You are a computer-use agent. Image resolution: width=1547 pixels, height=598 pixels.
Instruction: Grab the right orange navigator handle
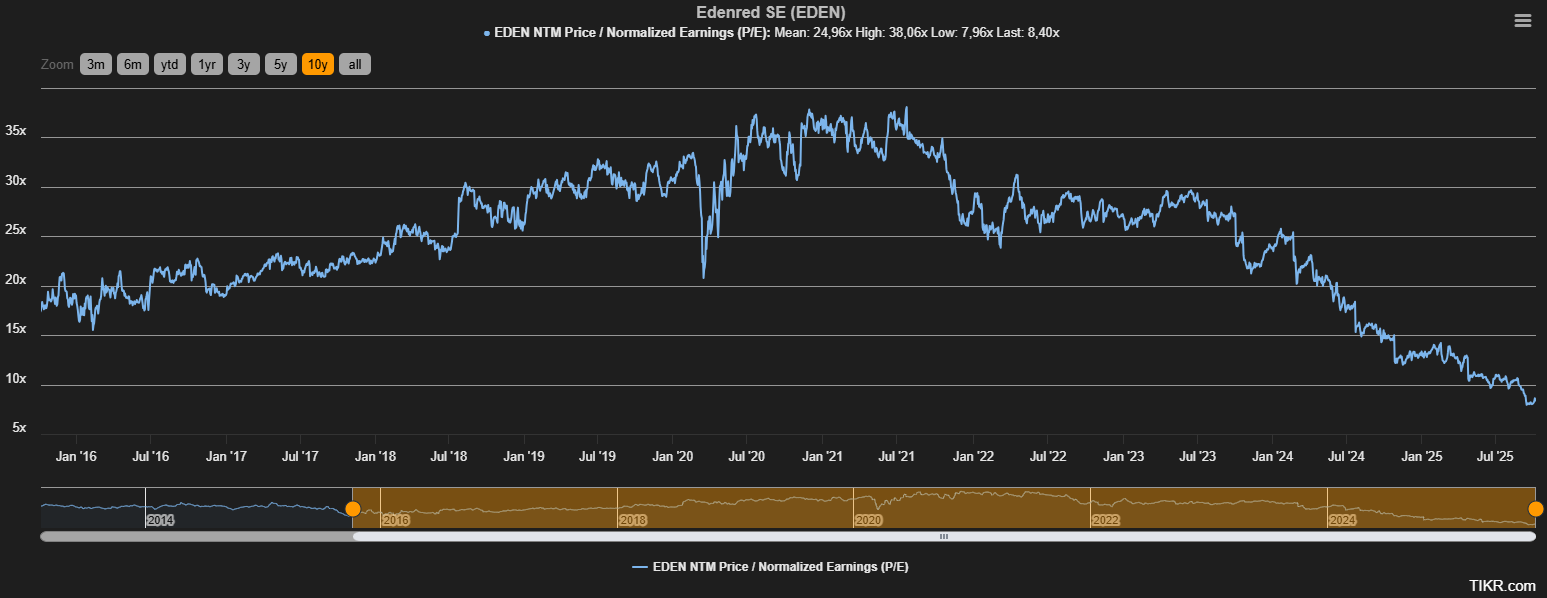click(1535, 509)
